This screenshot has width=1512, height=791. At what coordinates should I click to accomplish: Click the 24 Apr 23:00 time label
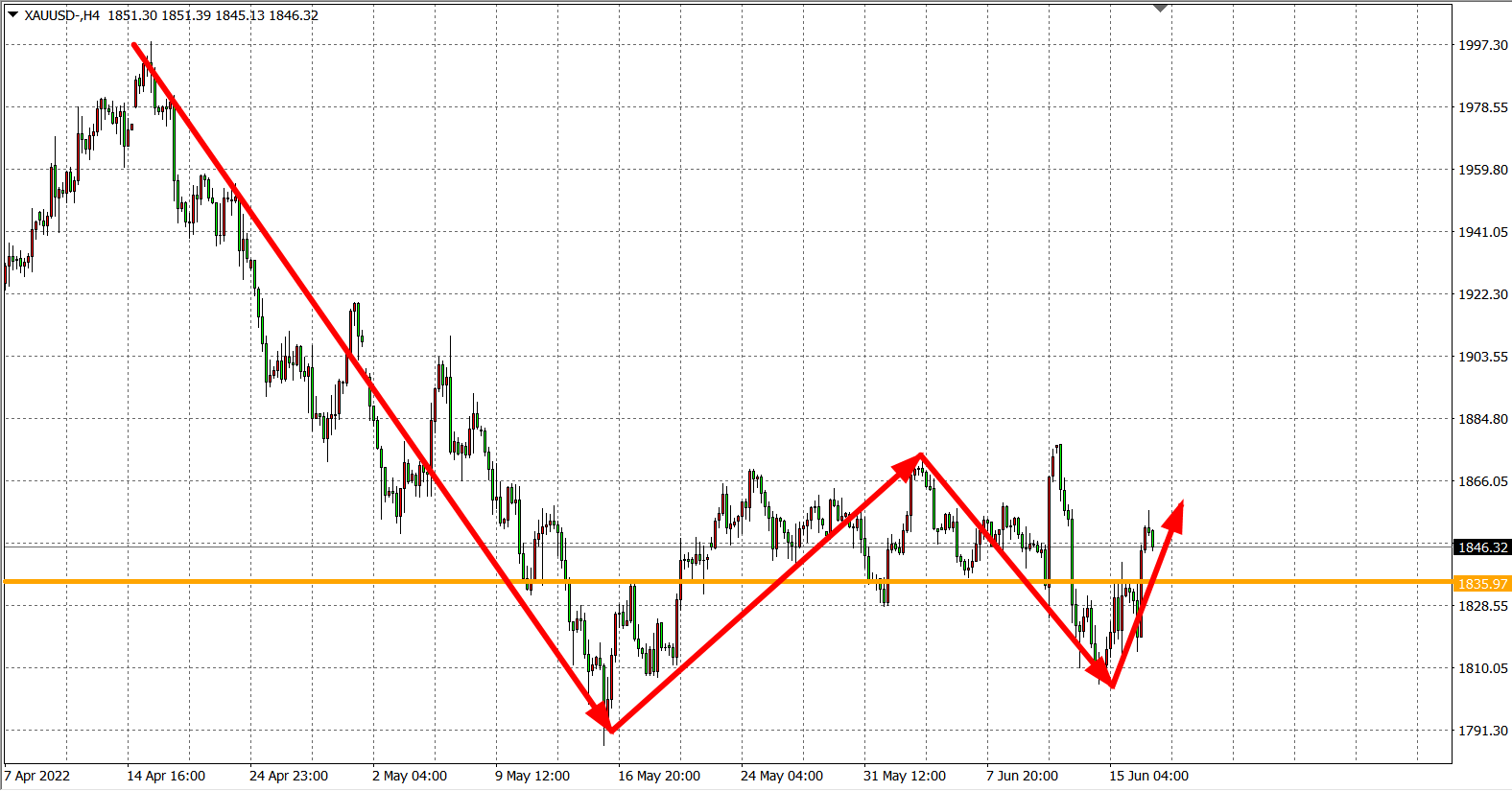tap(289, 776)
